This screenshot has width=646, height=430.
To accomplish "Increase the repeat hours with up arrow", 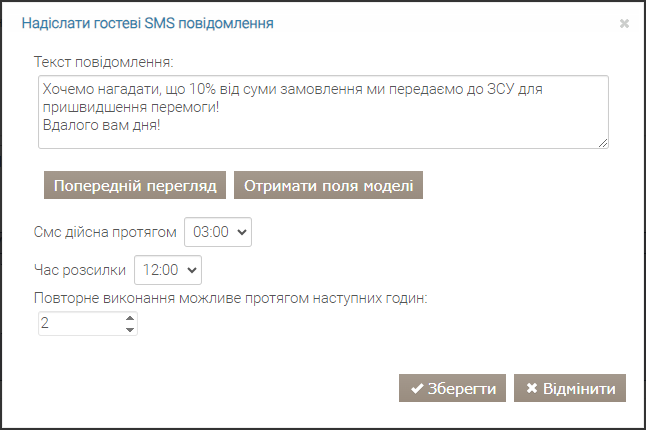I will pyautogui.click(x=130, y=318).
